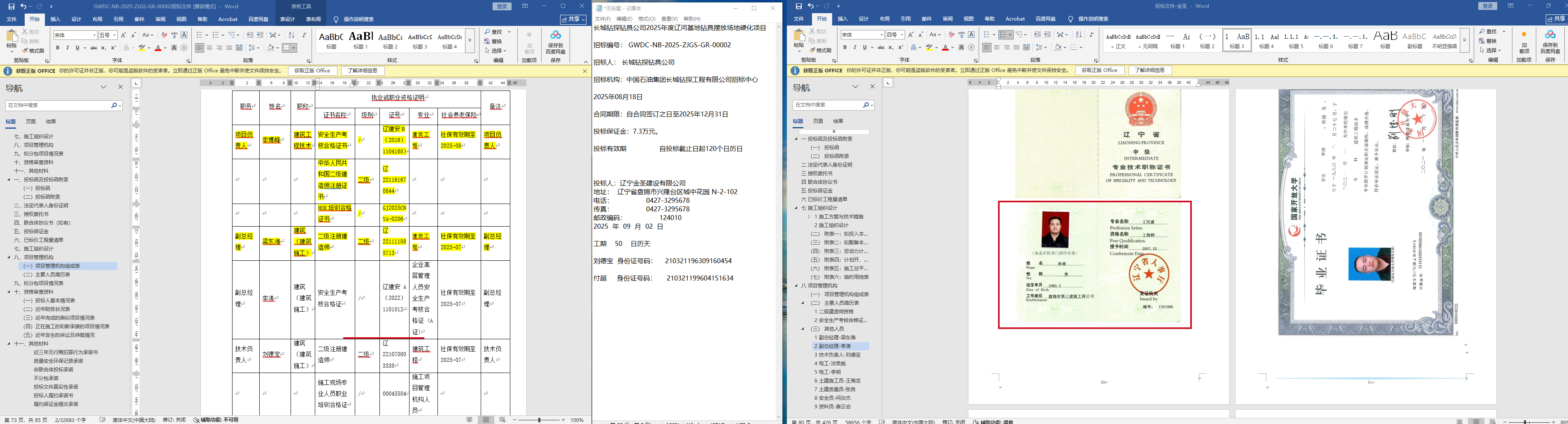Click character border icon in right Word ribbon

972,35
